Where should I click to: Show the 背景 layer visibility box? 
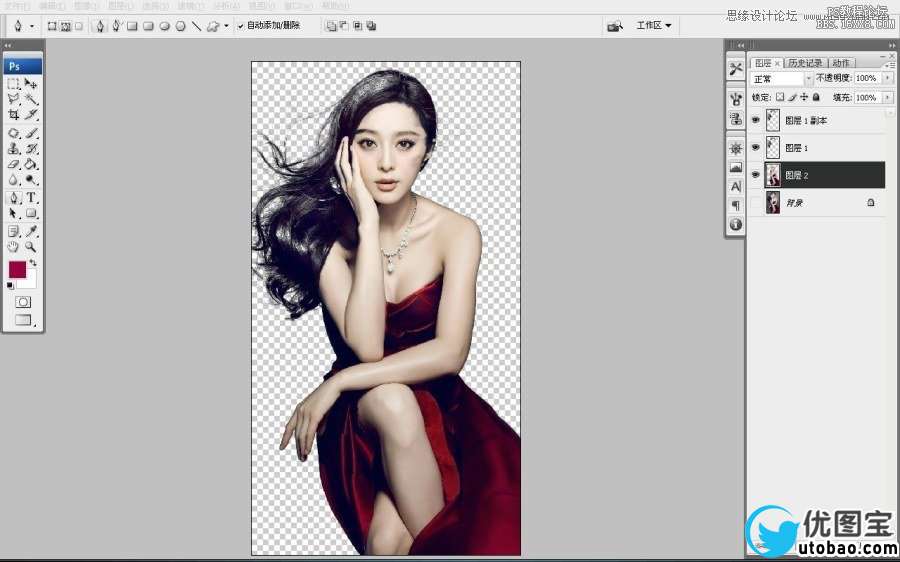(x=756, y=203)
